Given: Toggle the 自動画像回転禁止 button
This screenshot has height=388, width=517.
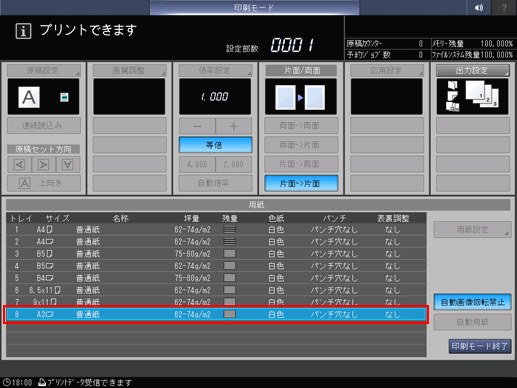Looking at the screenshot, I should click(472, 302).
